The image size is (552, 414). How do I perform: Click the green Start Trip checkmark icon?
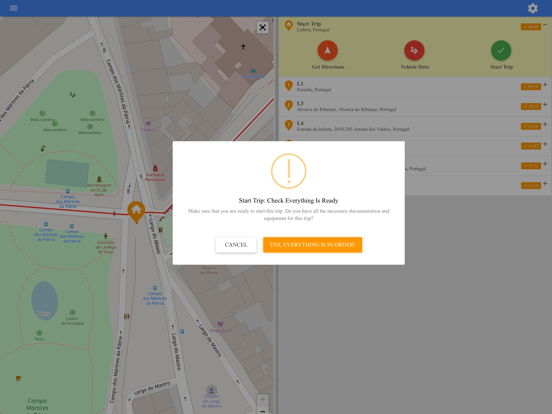(501, 50)
